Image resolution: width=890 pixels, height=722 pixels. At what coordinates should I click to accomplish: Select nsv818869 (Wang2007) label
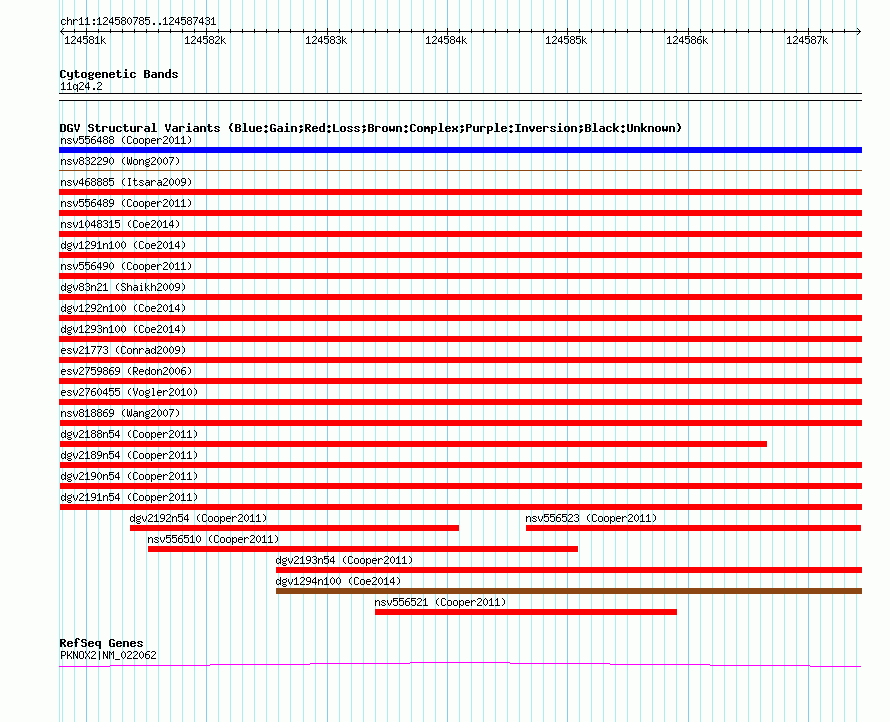[120, 413]
